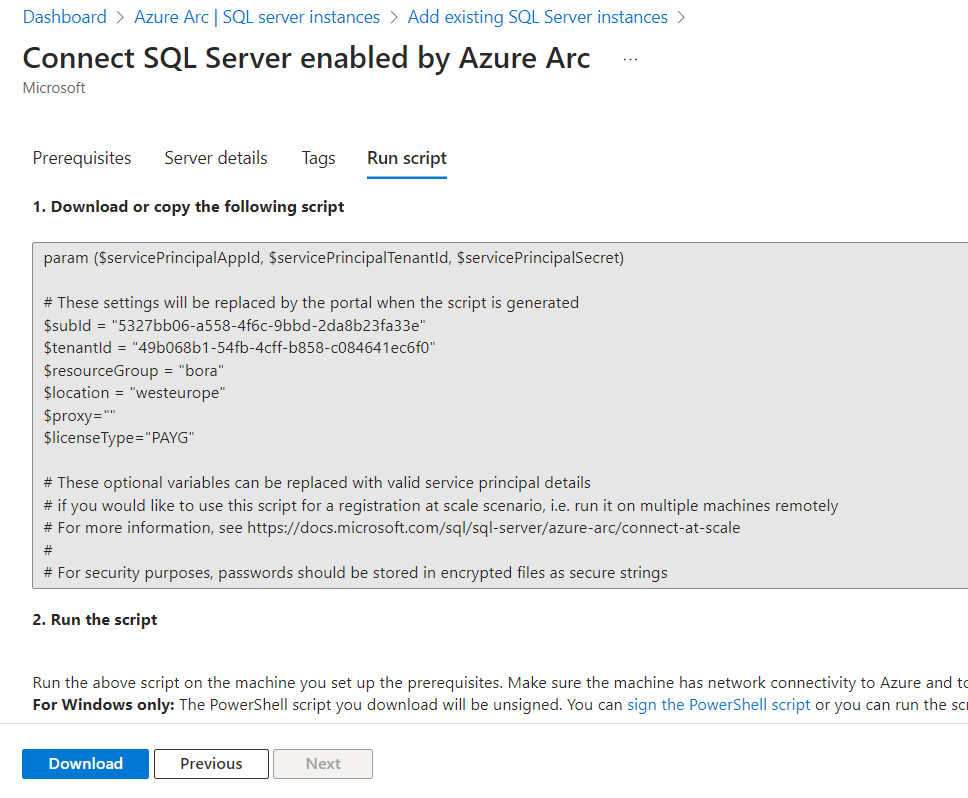Open the Server details tab
This screenshot has width=968, height=798.
(x=216, y=158)
